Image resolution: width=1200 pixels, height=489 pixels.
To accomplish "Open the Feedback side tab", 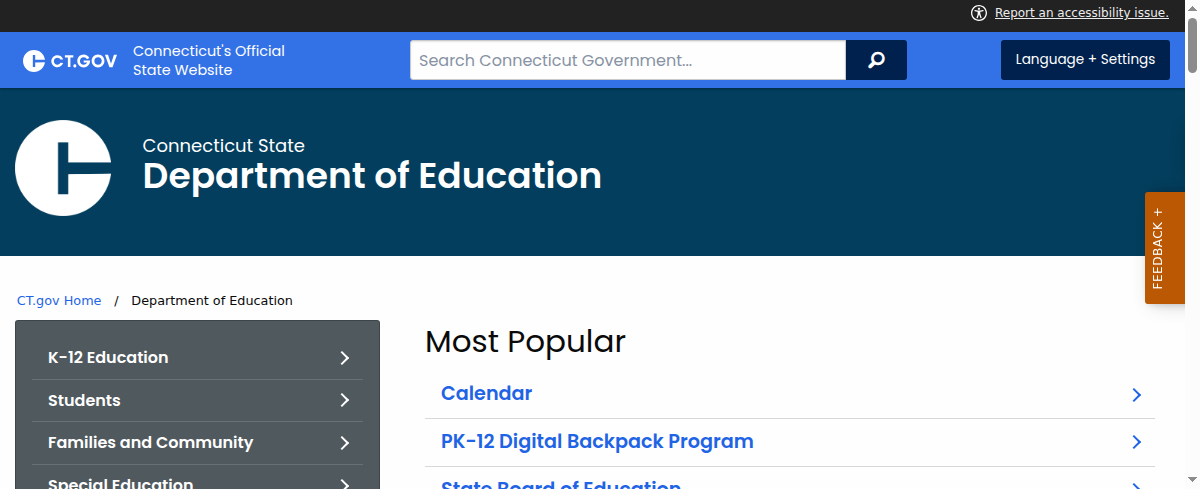I will tap(1165, 248).
